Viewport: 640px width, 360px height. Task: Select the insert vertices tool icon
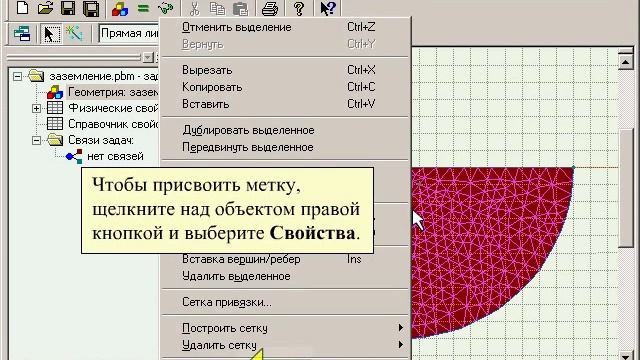pos(74,33)
